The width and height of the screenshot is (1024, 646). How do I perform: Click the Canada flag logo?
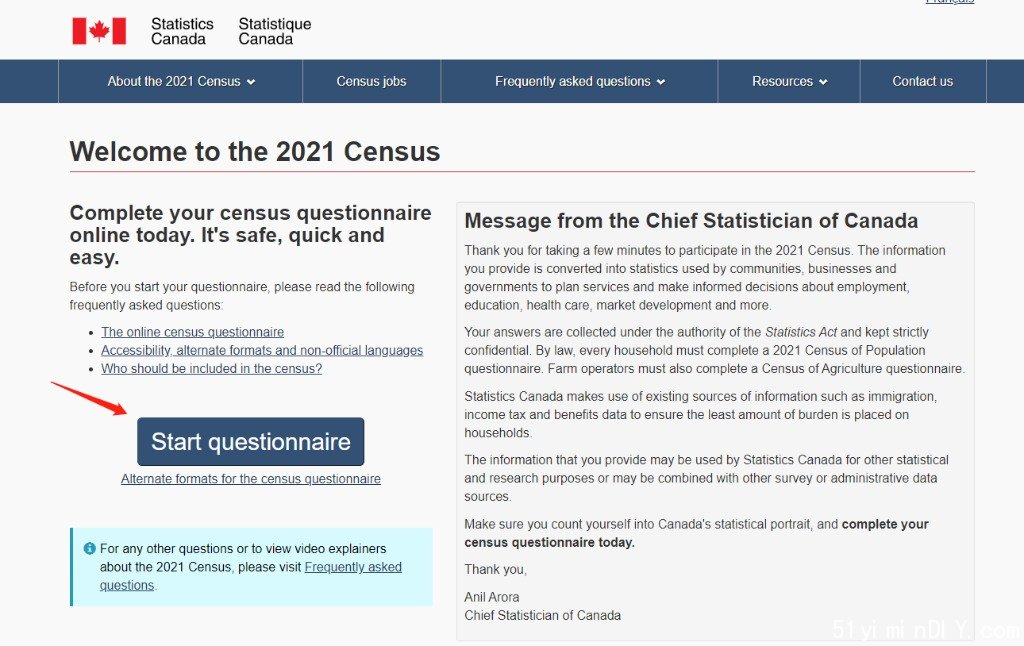point(99,31)
